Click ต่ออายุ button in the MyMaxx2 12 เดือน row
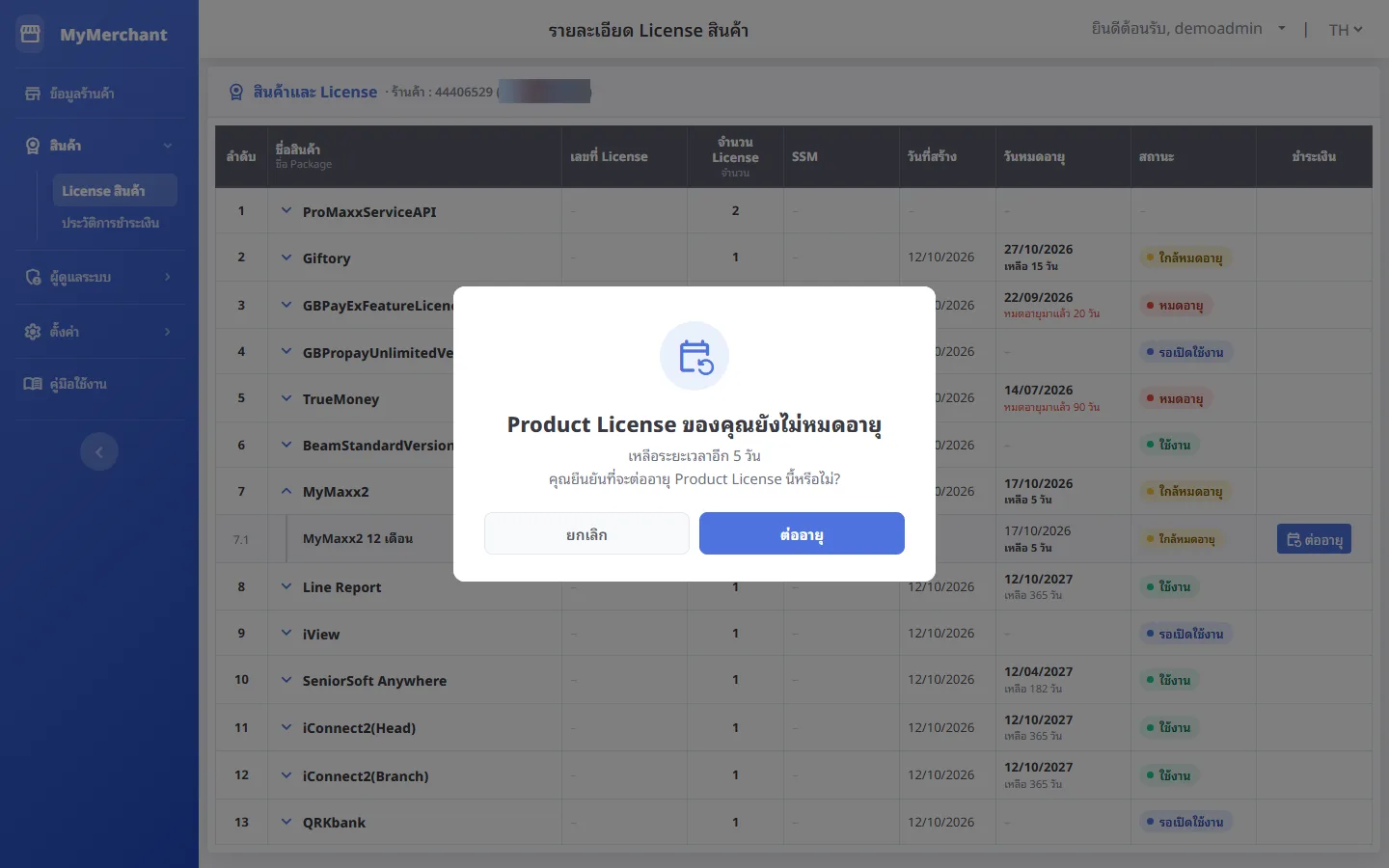 [x=1314, y=539]
